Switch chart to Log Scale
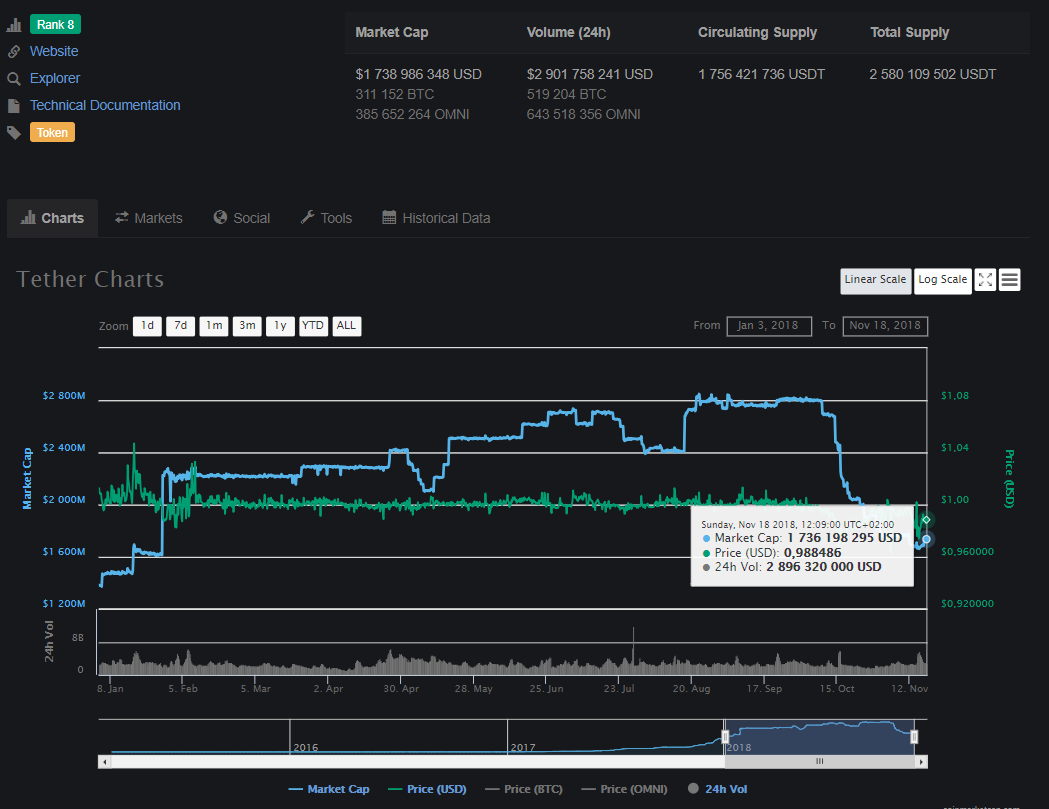The image size is (1049, 809). pos(942,280)
